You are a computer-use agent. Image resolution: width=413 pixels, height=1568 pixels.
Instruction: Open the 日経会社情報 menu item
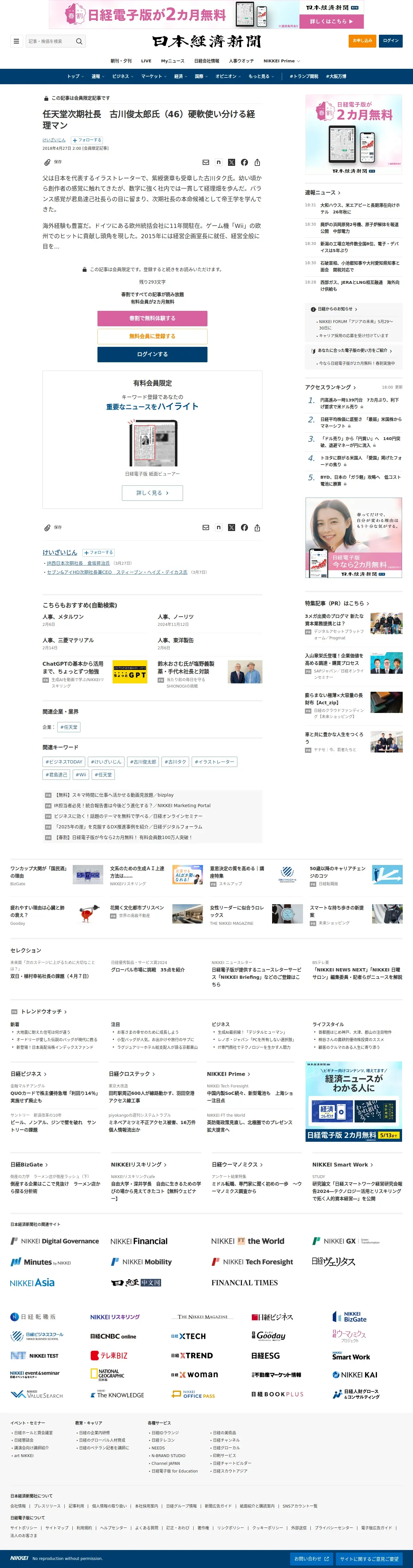(x=206, y=61)
